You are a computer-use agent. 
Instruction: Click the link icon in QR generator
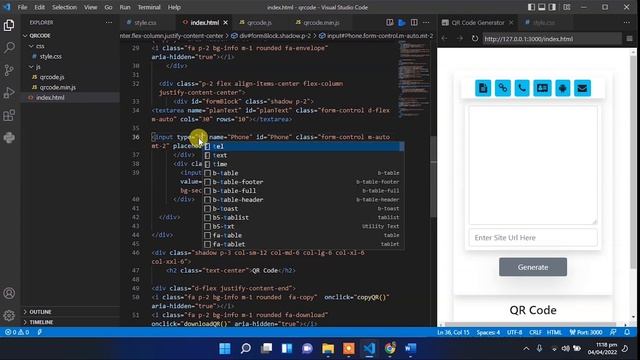(502, 88)
